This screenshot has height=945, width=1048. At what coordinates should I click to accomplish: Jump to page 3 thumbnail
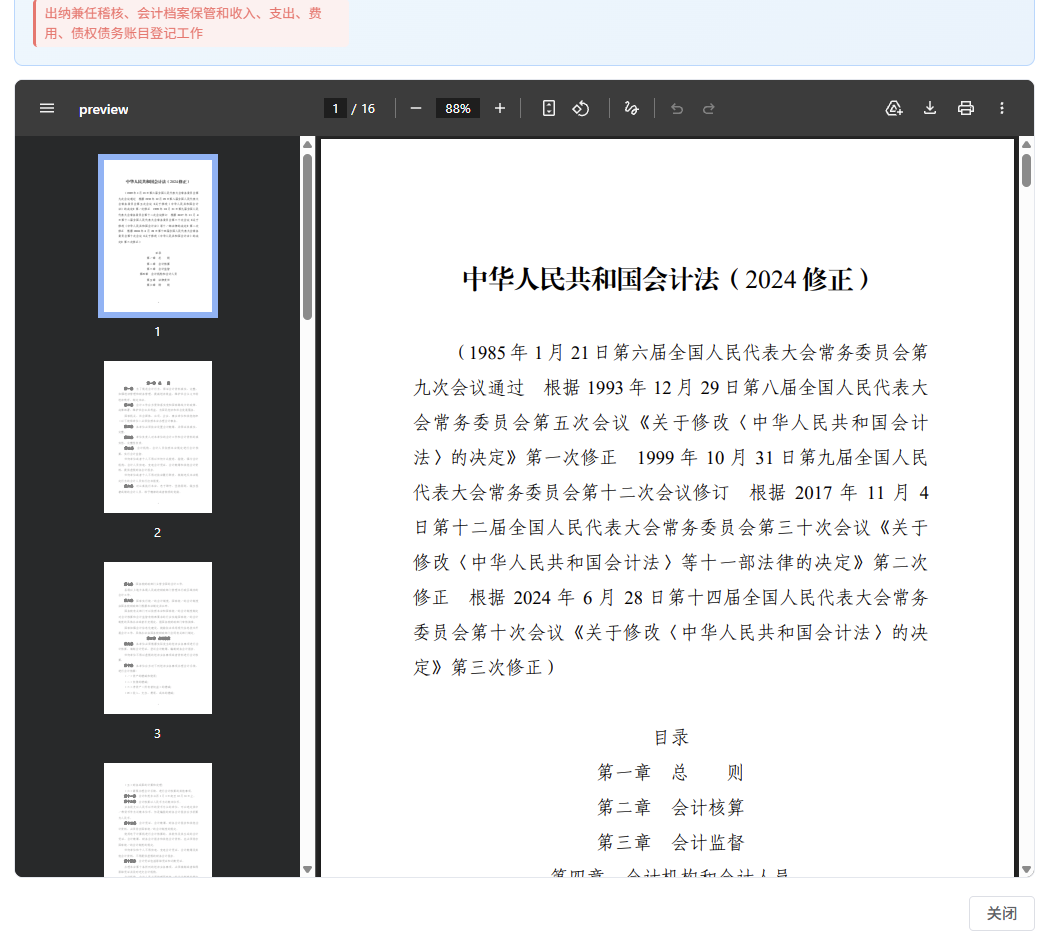tap(158, 638)
